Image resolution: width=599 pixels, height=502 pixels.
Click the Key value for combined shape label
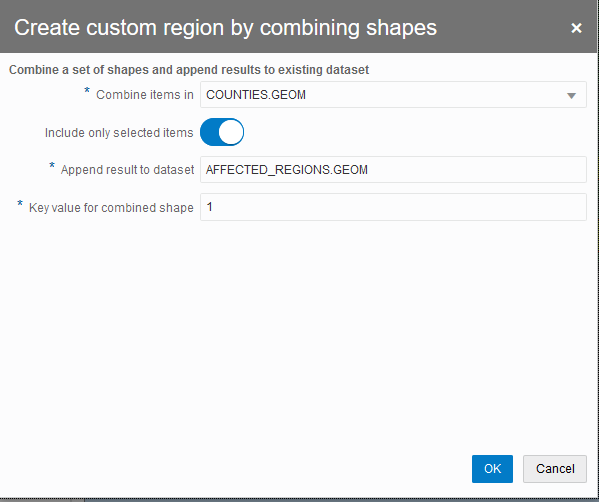111,207
